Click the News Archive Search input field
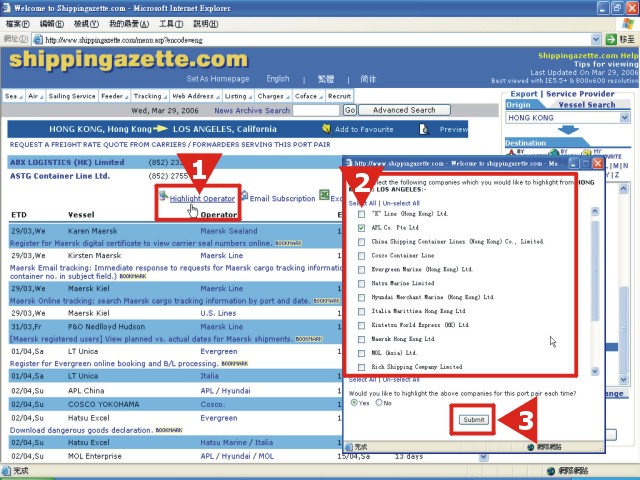Screen dimensions: 640x480 (x=316, y=110)
